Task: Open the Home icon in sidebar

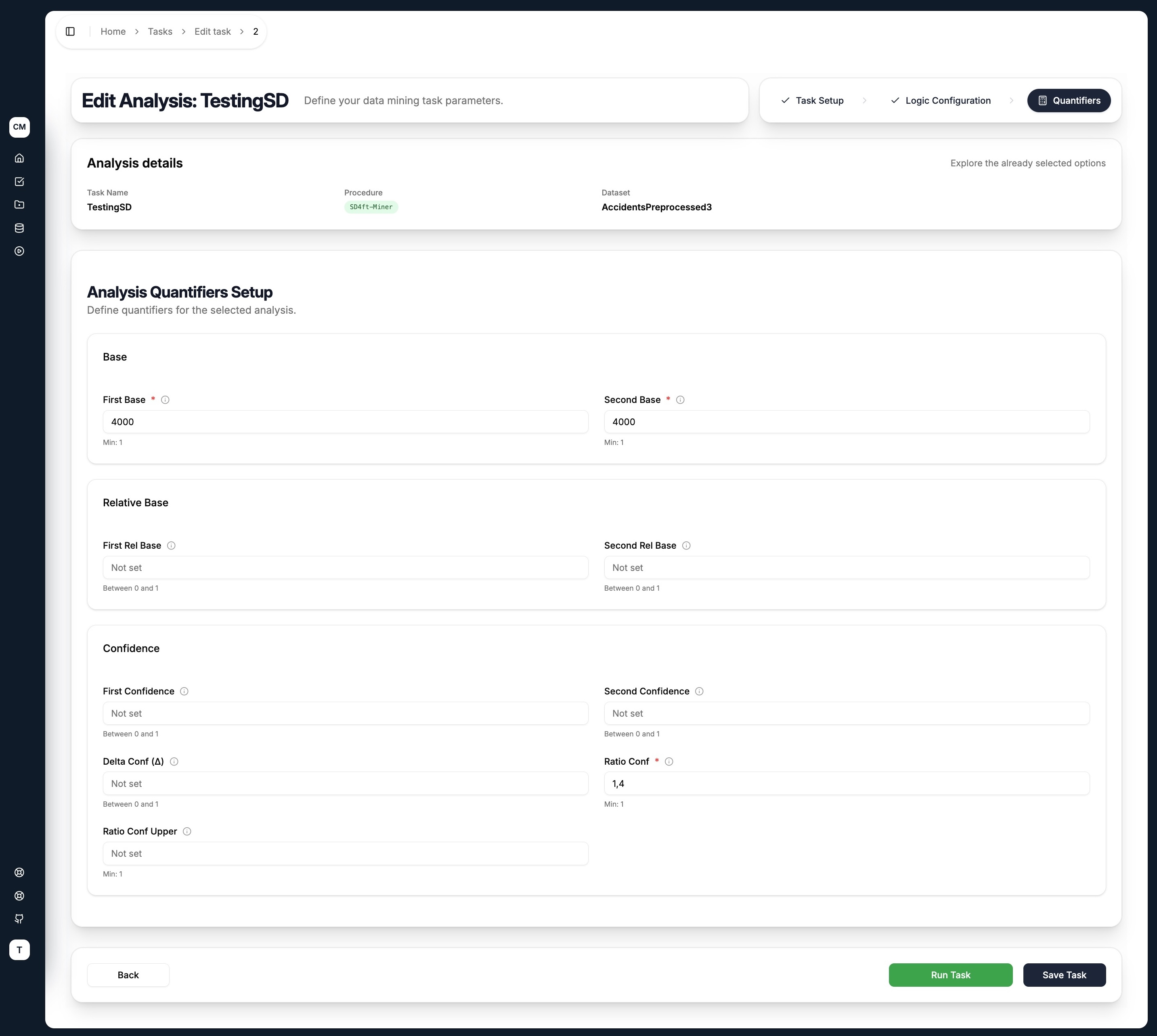Action: (x=19, y=158)
